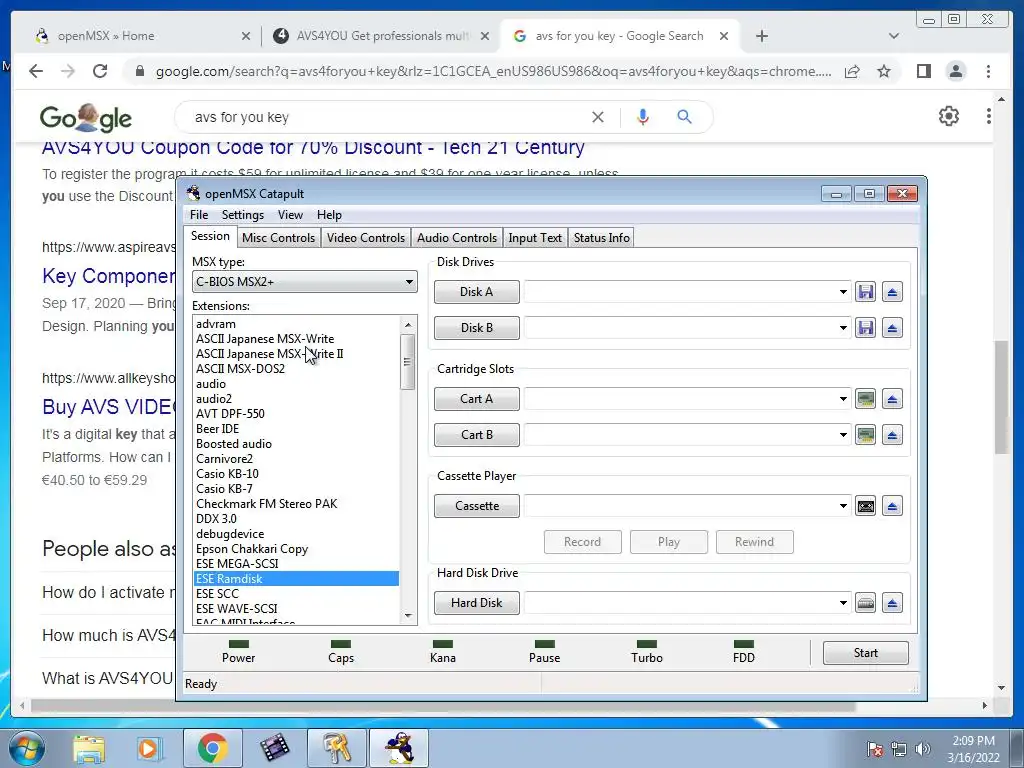Browse for a hard disk image
The image size is (1024, 768).
pyautogui.click(x=865, y=603)
